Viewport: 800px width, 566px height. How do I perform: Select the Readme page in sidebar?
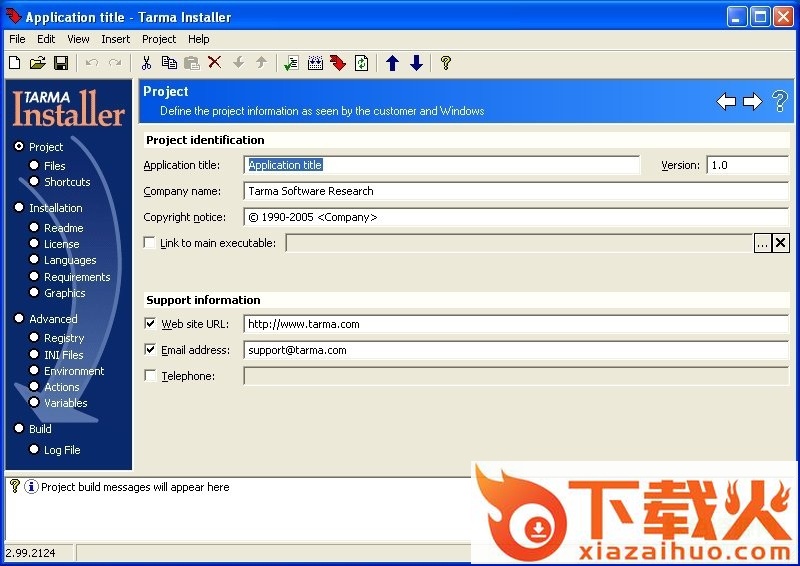(x=56, y=228)
